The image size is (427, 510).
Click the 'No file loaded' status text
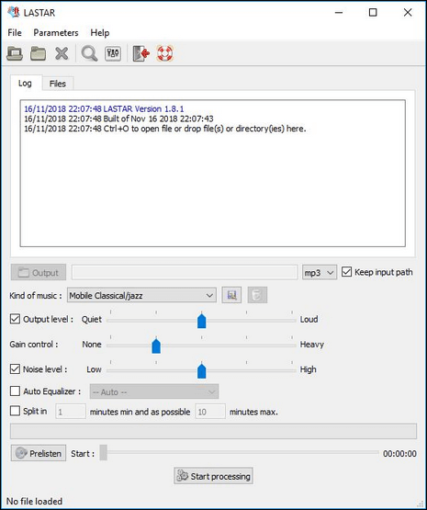click(x=34, y=501)
